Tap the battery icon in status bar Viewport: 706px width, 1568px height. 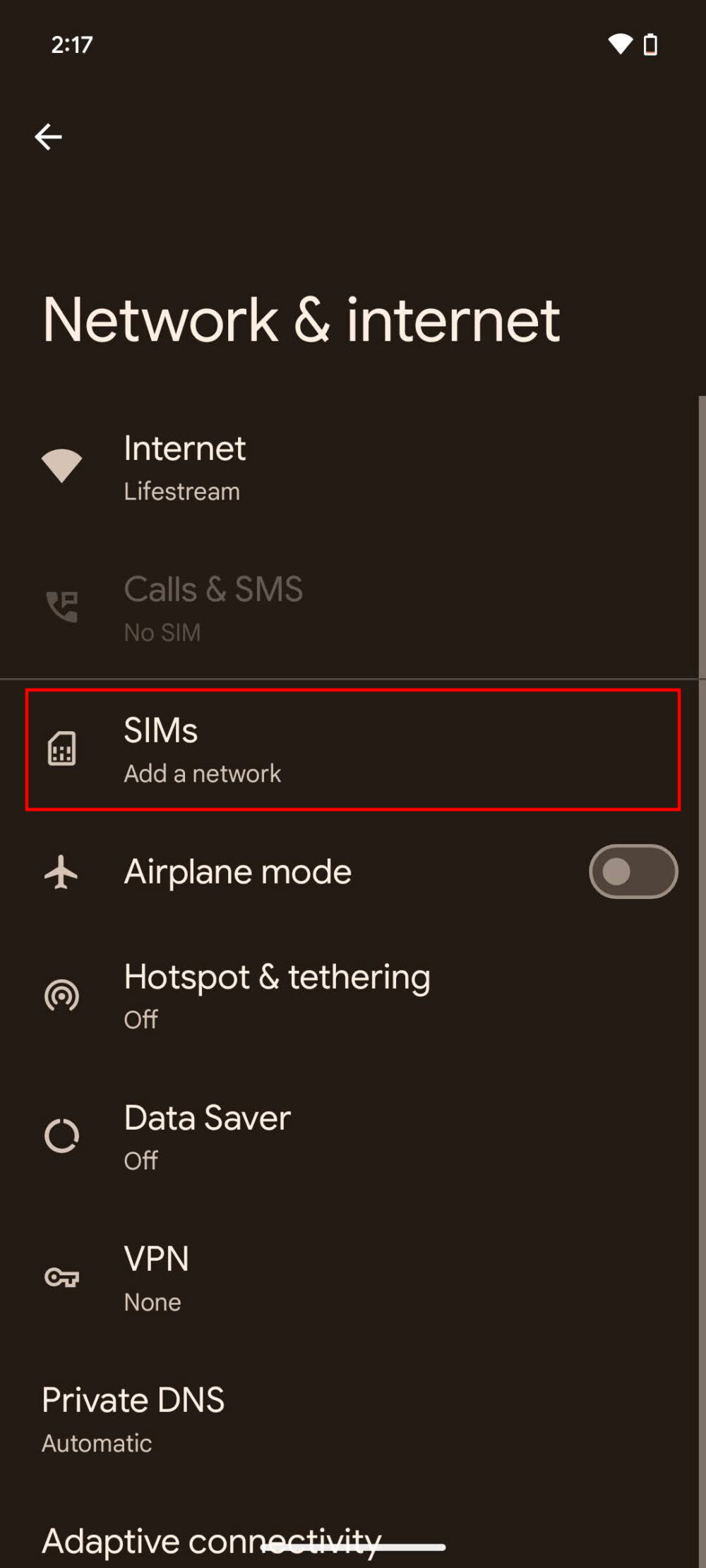pyautogui.click(x=650, y=44)
